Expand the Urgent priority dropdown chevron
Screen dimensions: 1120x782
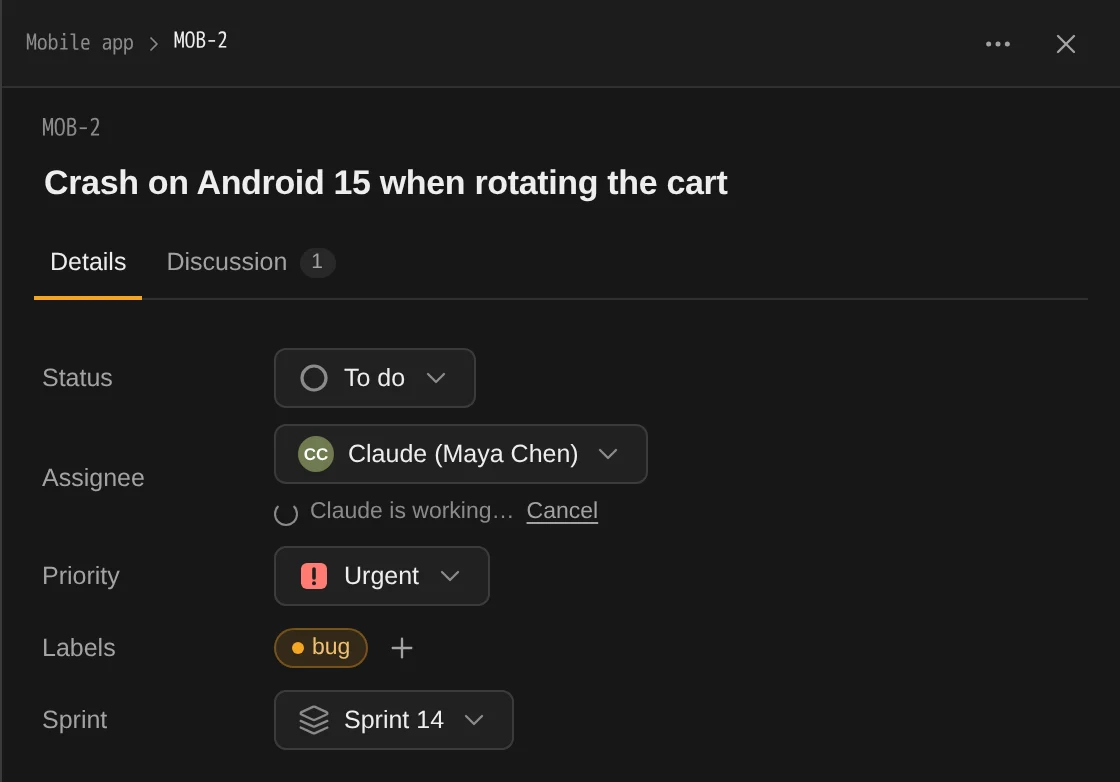(x=450, y=576)
